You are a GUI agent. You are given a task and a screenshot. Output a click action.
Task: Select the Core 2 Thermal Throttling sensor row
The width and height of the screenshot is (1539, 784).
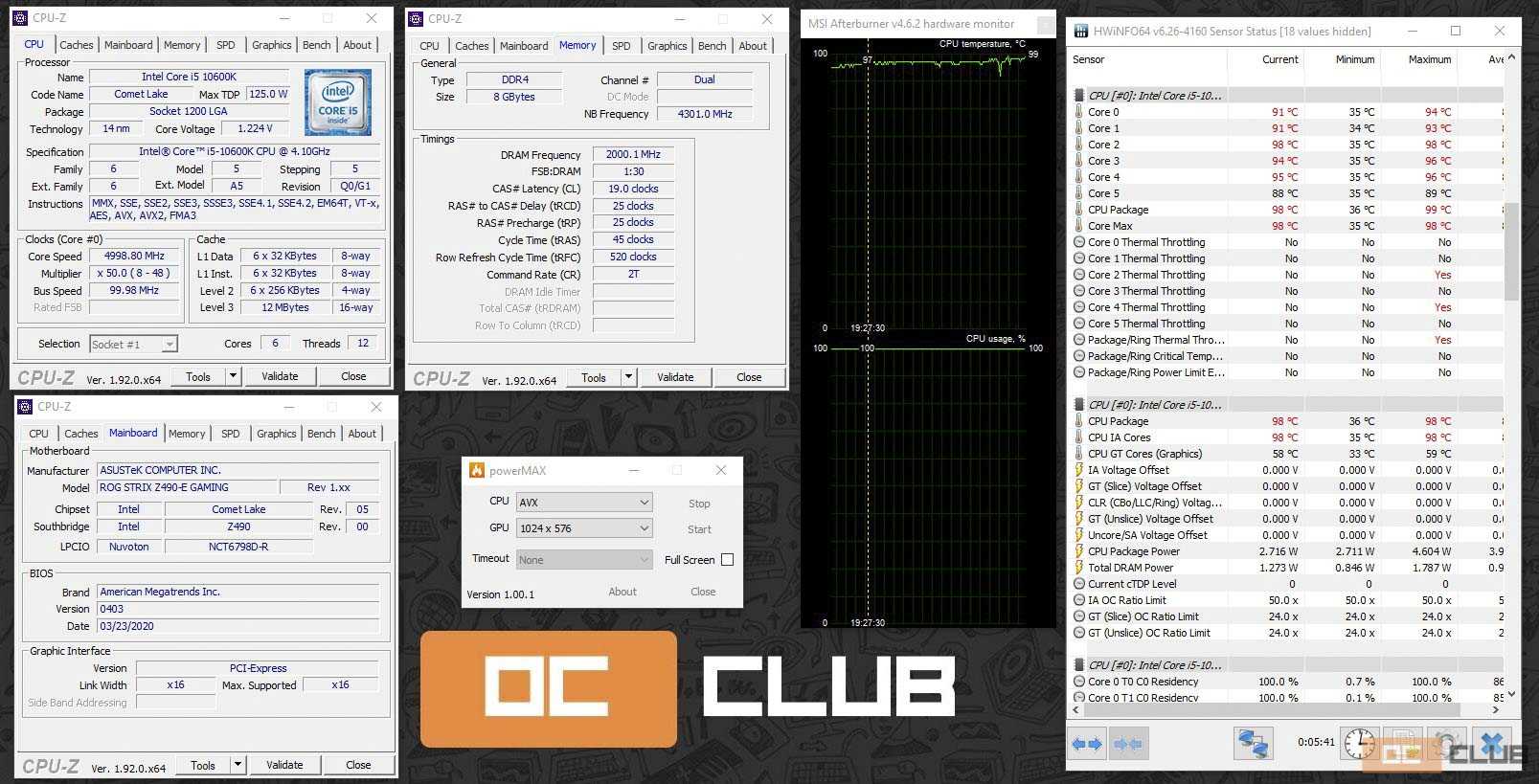point(1146,275)
